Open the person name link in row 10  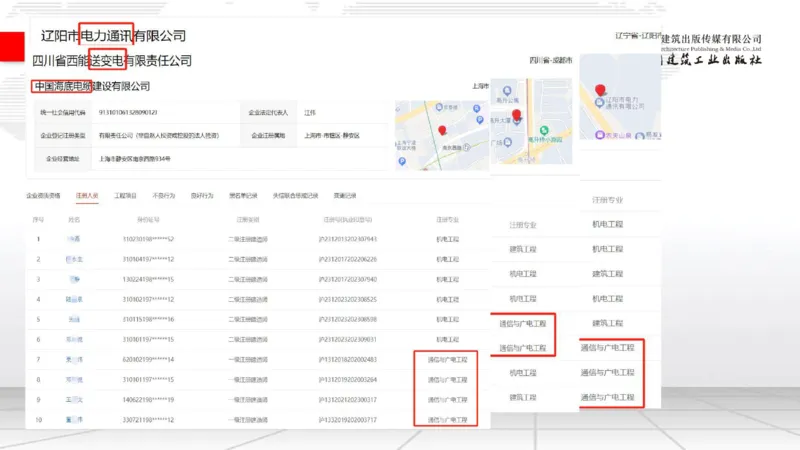tap(74, 420)
